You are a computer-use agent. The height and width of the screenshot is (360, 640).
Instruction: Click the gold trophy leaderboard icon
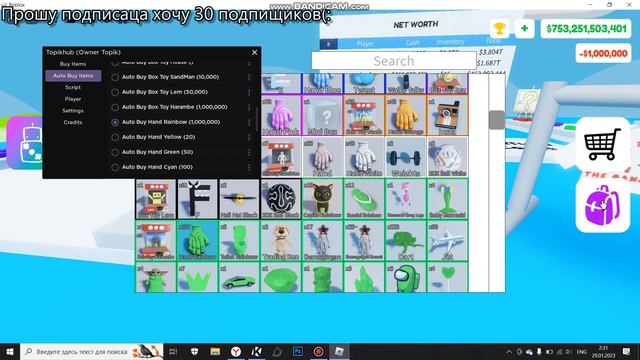[499, 29]
